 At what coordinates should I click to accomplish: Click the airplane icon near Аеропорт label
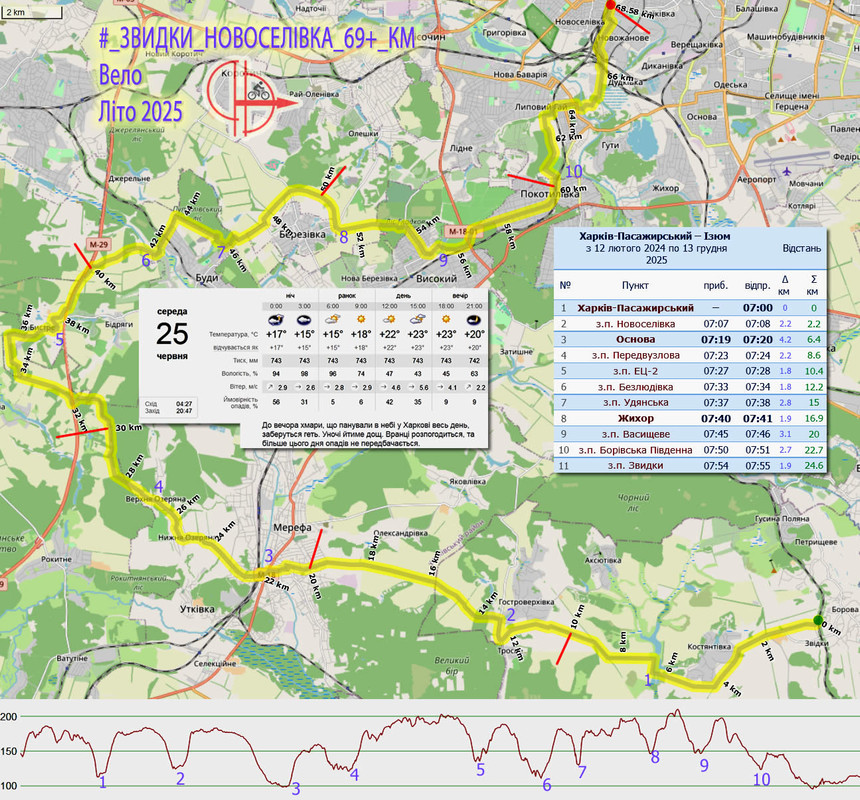click(788, 171)
